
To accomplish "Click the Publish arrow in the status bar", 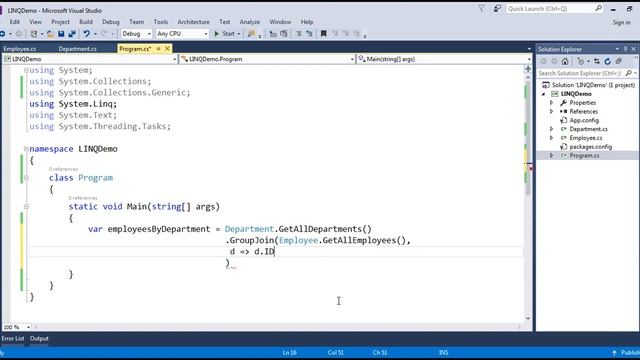I will [614, 353].
